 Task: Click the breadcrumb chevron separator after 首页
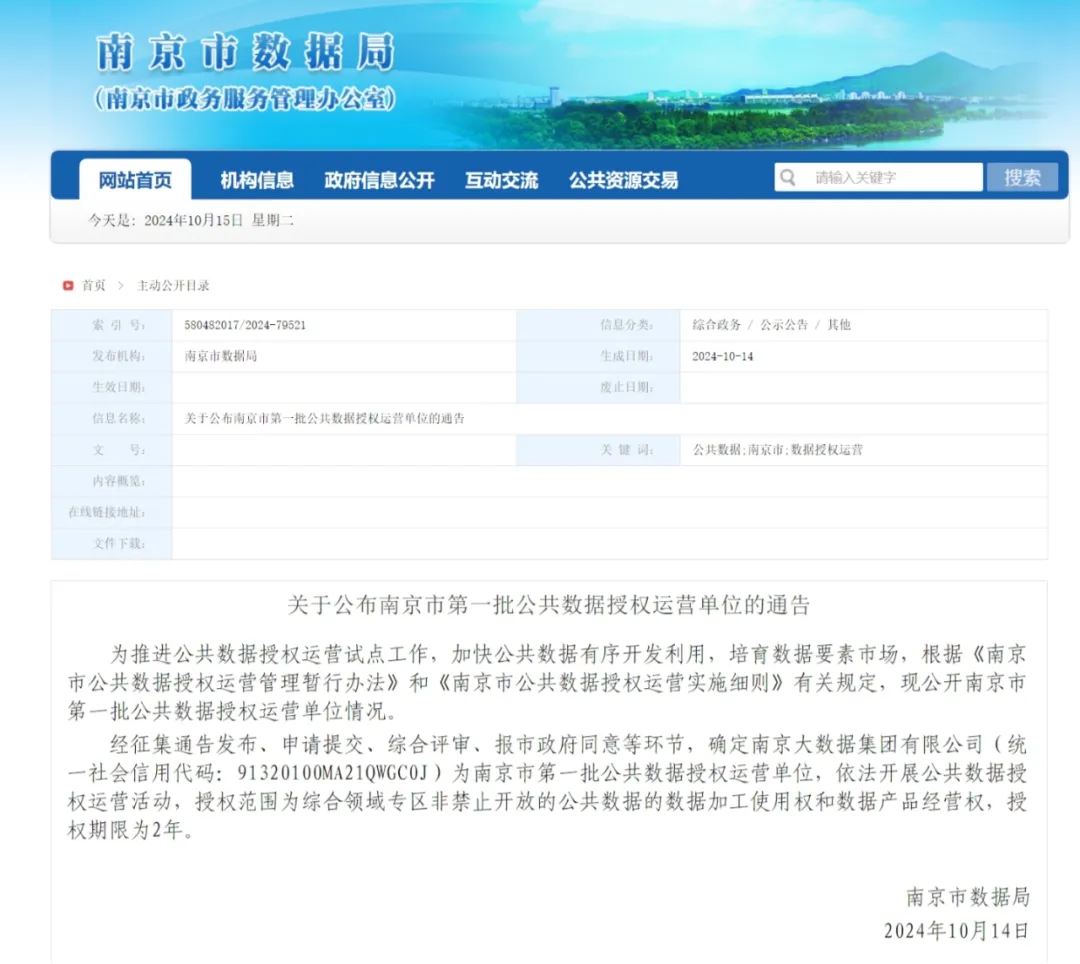coord(120,285)
